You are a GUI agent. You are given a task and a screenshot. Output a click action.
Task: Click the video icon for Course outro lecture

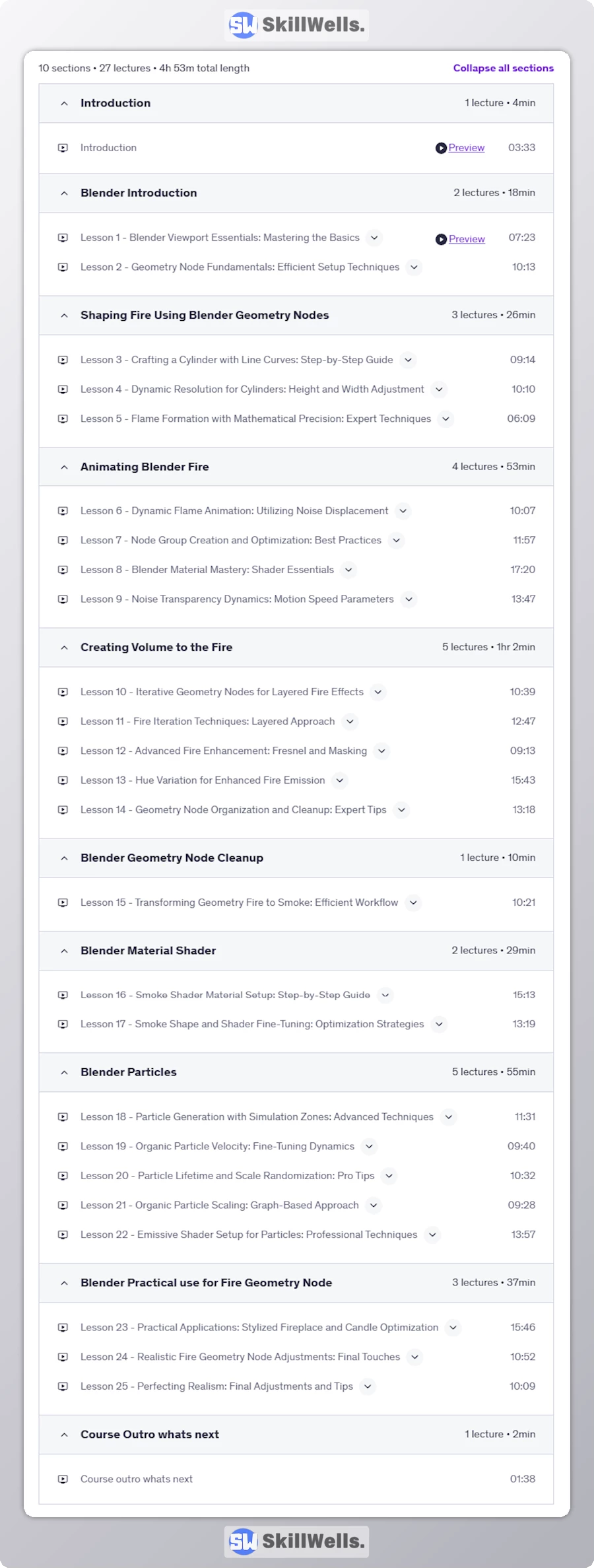(x=63, y=1480)
